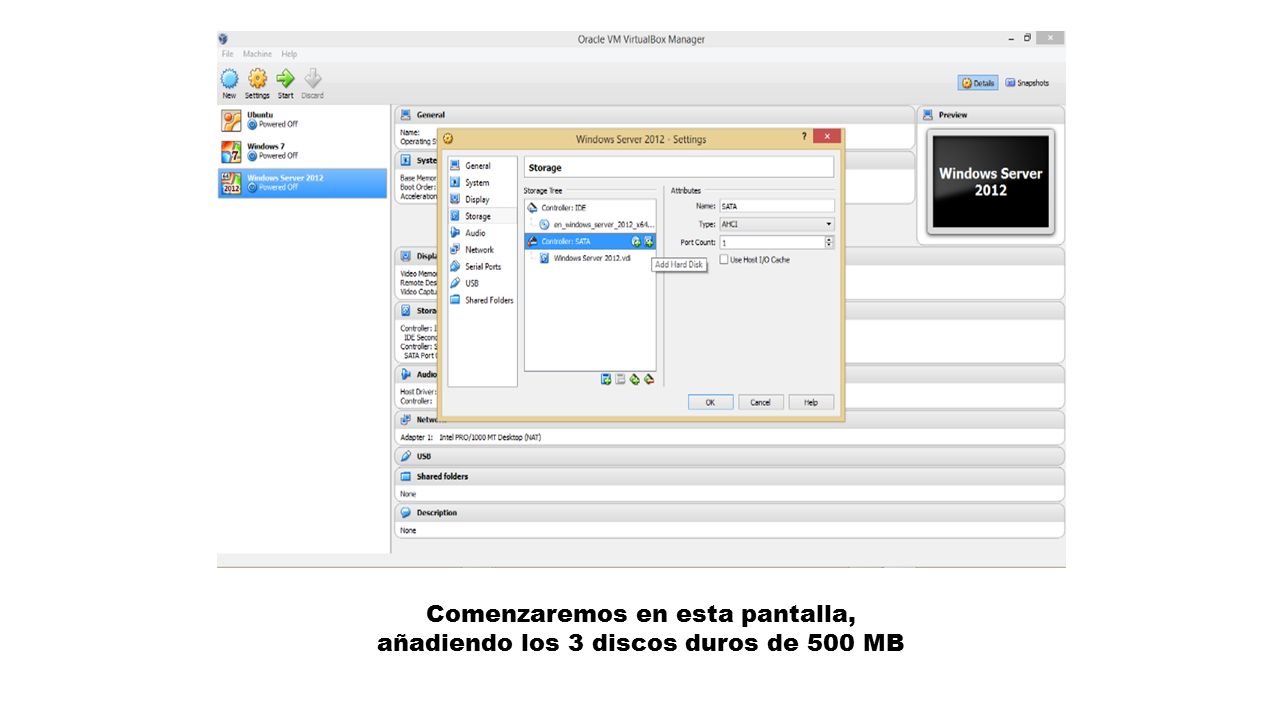This screenshot has width=1280, height=720.
Task: Click the green Start arrow icon
Action: pyautogui.click(x=285, y=78)
